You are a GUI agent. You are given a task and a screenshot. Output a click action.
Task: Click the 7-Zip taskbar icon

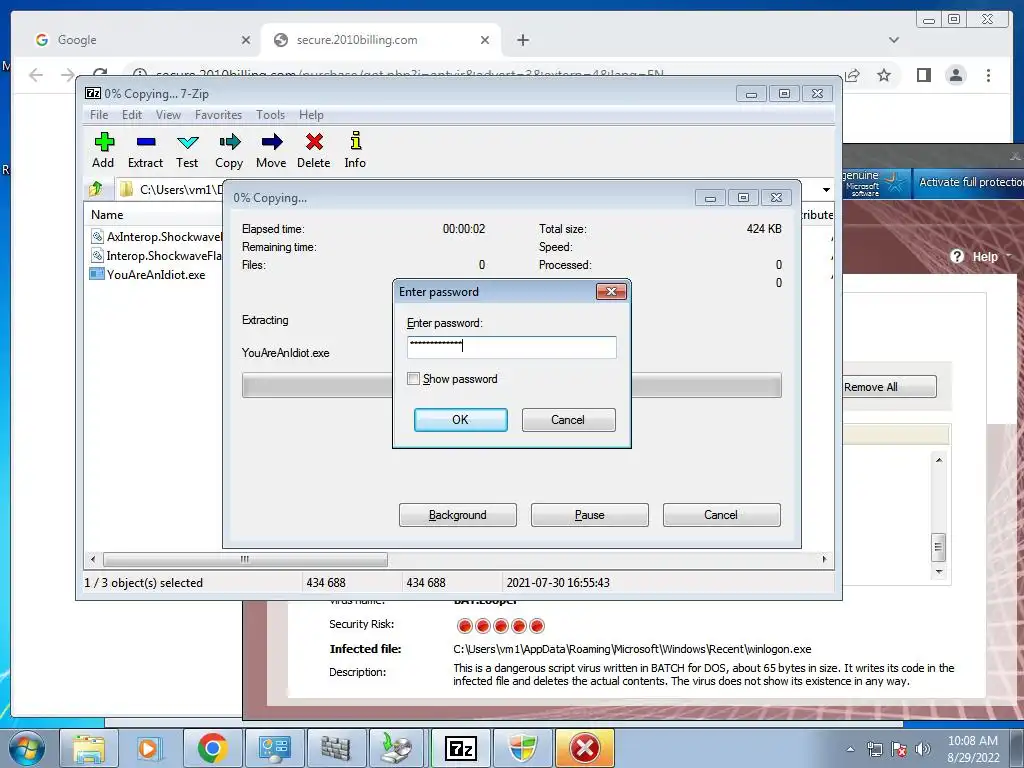pyautogui.click(x=460, y=748)
